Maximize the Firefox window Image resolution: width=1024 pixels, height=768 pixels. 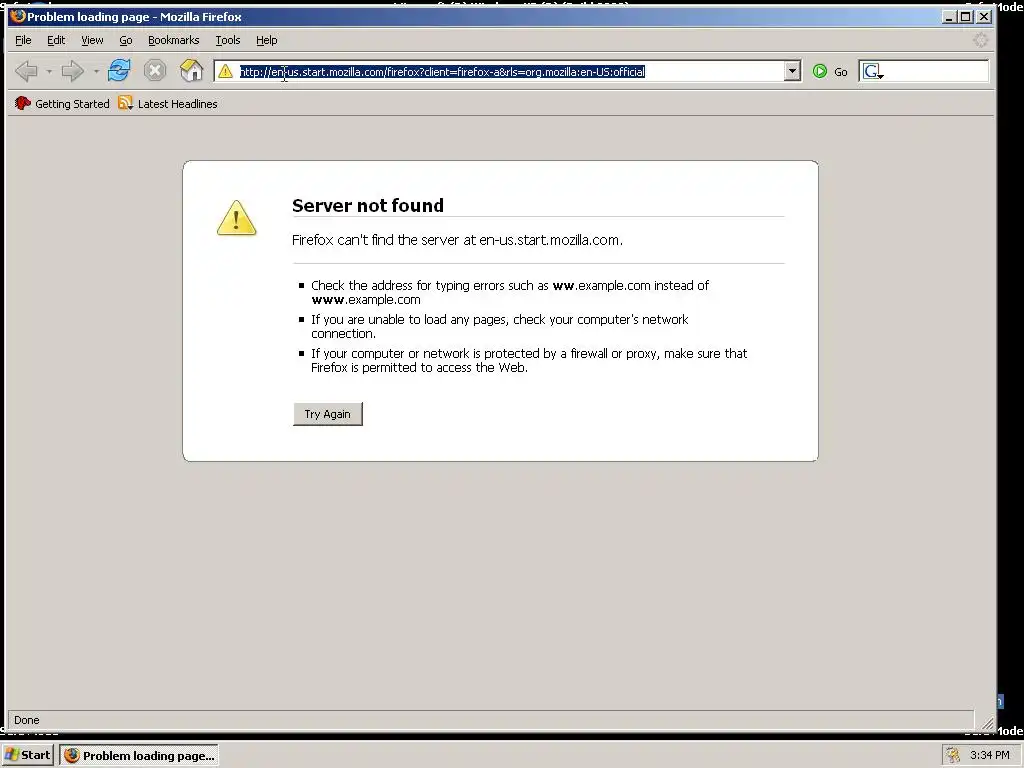pos(966,17)
